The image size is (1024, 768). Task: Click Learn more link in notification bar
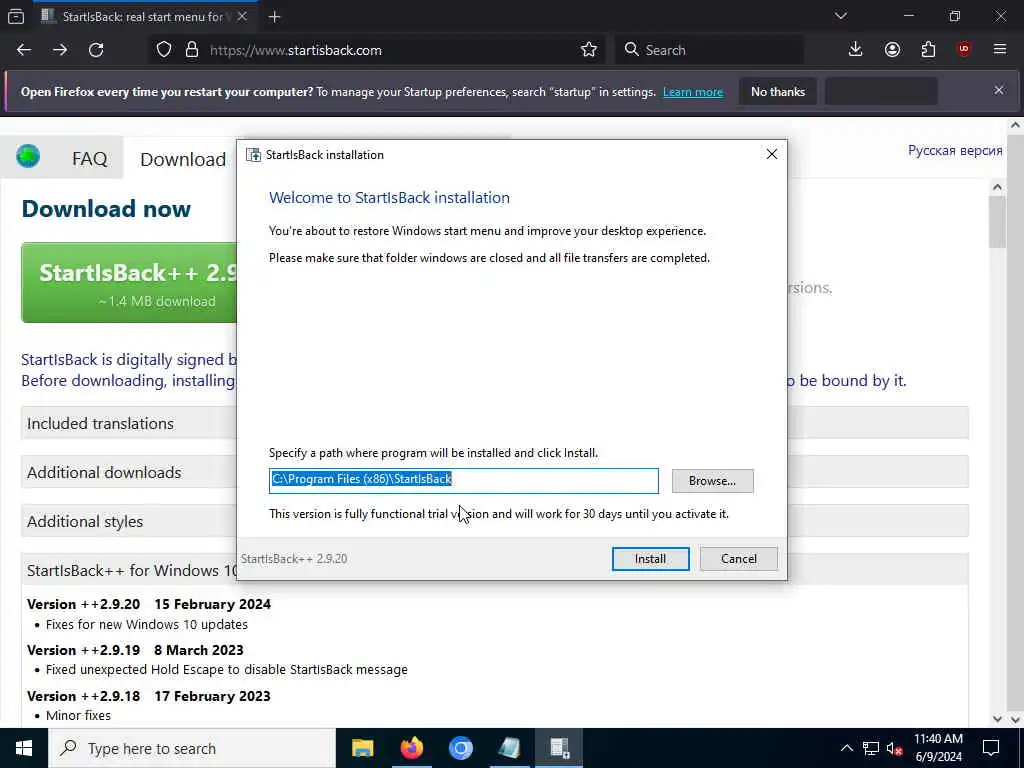[693, 92]
